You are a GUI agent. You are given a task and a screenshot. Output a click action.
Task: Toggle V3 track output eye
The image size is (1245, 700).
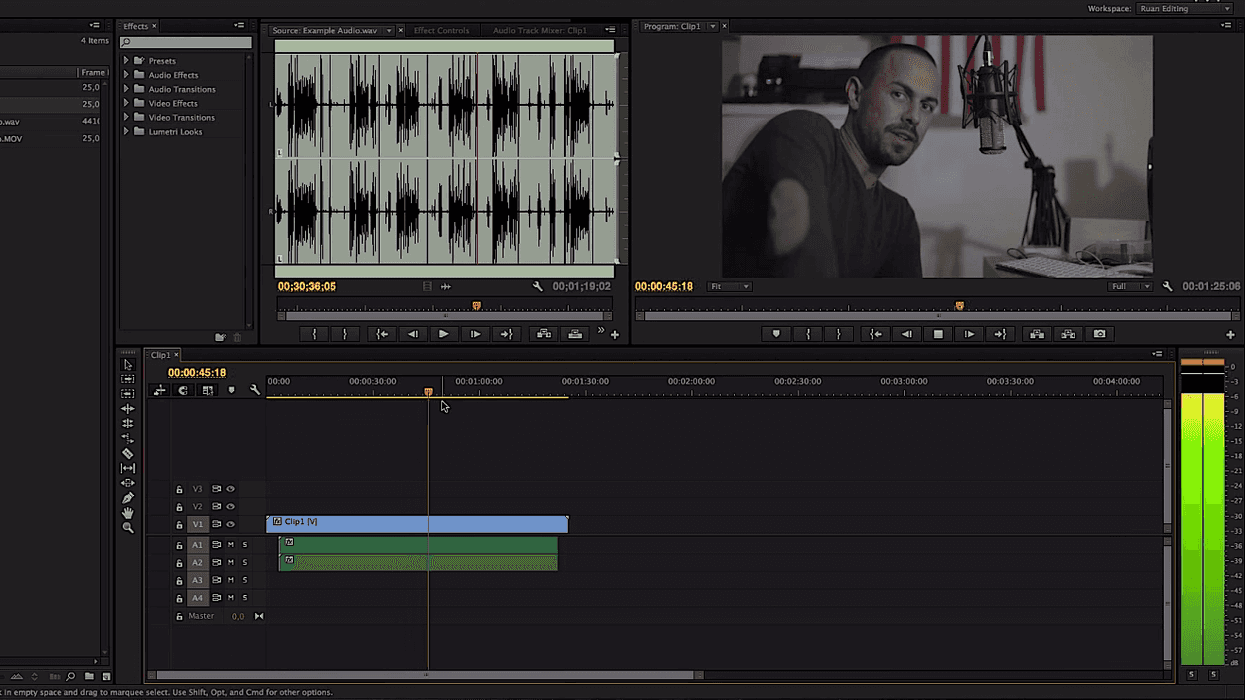point(230,489)
